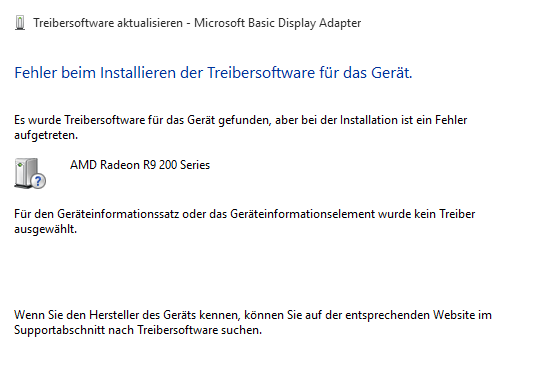The height and width of the screenshot is (379, 549).
Task: Click the line starting 'Wenn Sie den Hersteller'
Action: tap(253, 315)
